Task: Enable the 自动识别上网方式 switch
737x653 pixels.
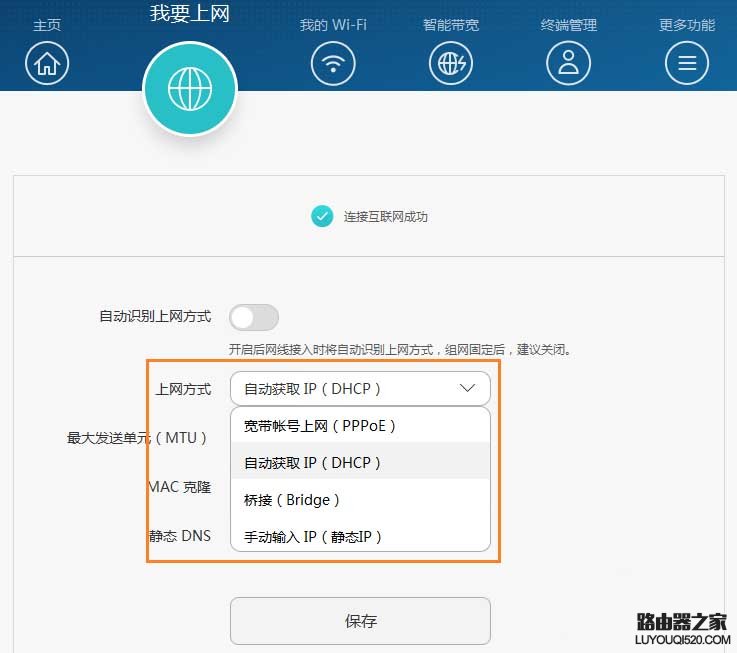Action: [254, 317]
